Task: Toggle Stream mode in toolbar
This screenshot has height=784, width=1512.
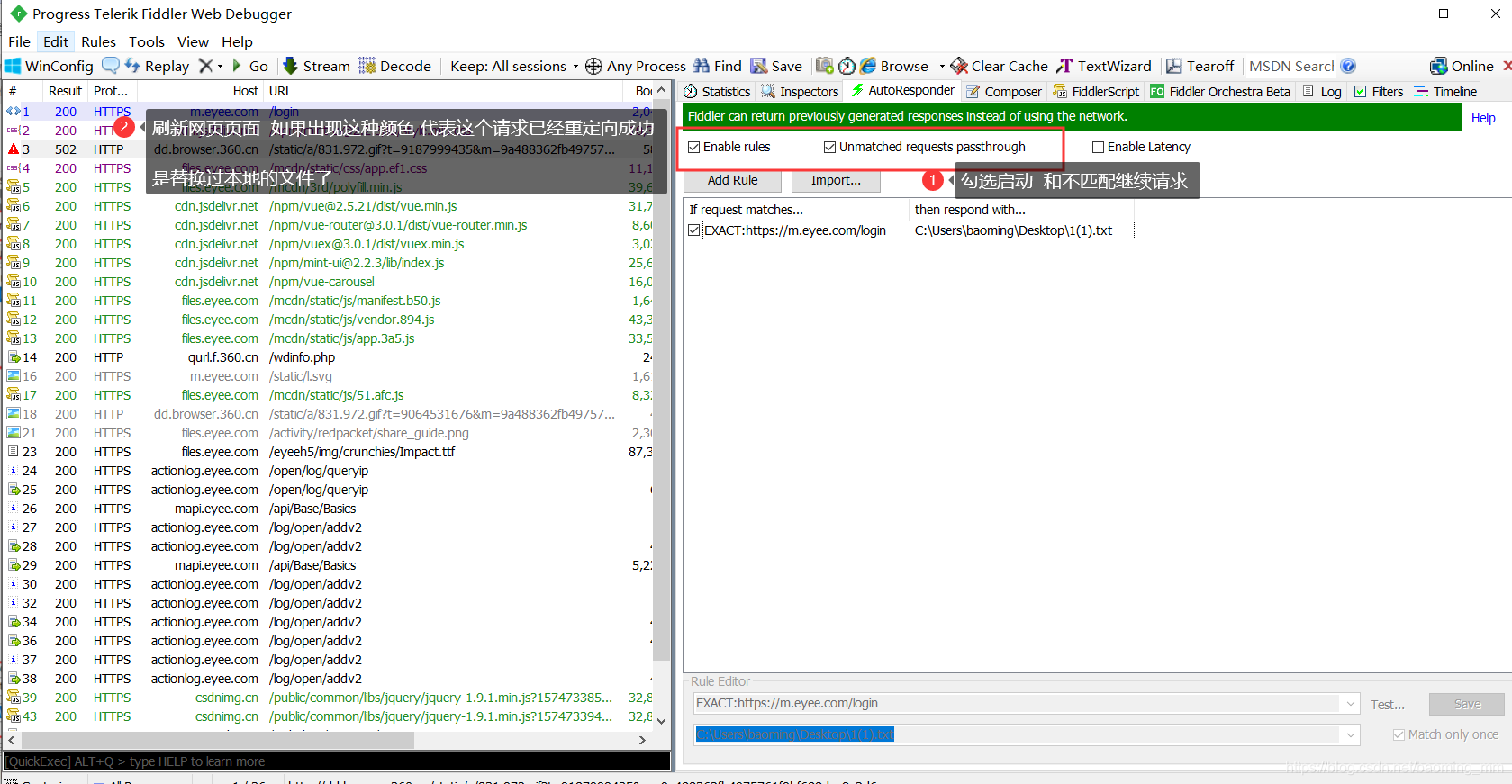Action: (316, 66)
